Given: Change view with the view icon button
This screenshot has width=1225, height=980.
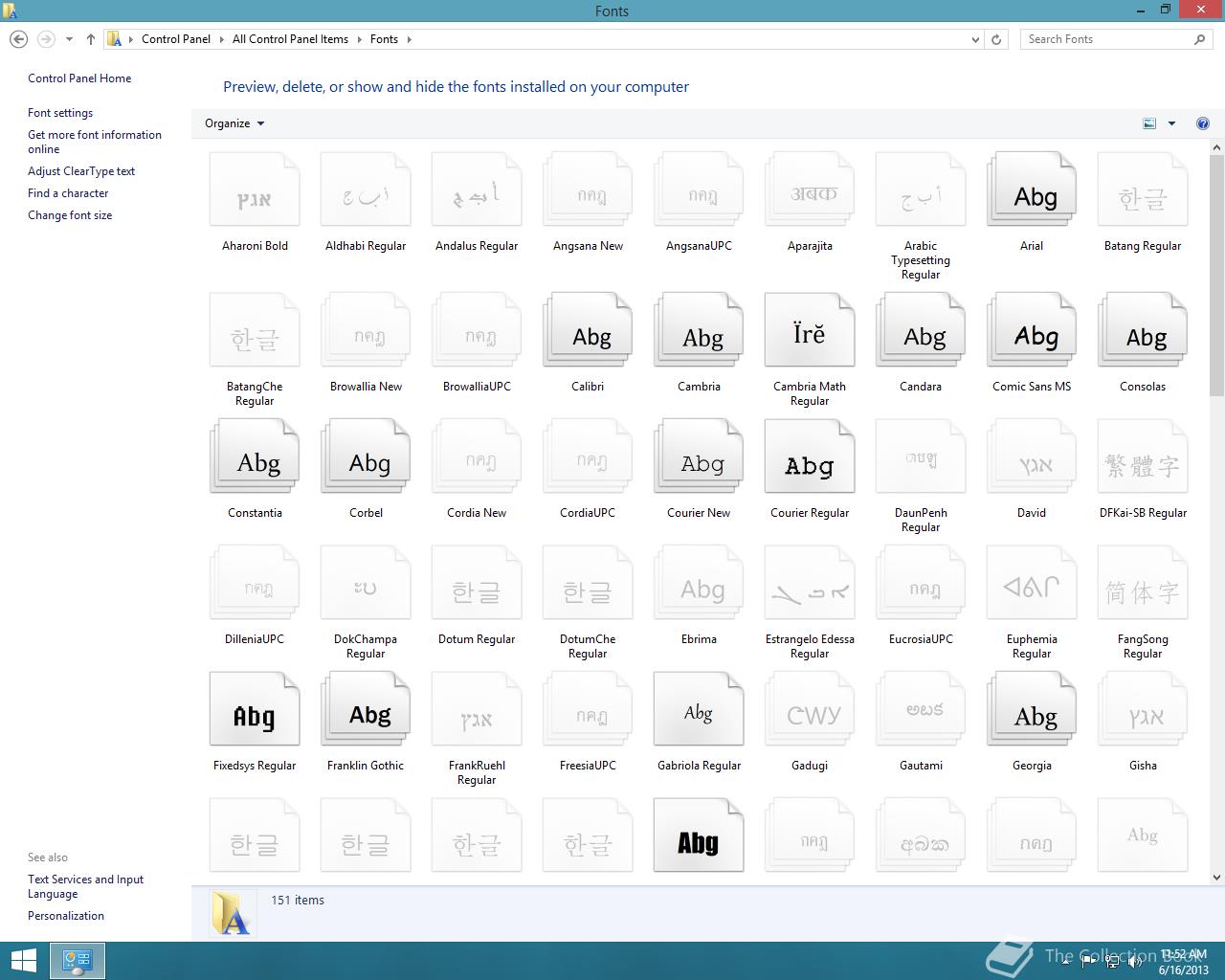Looking at the screenshot, I should [1149, 123].
